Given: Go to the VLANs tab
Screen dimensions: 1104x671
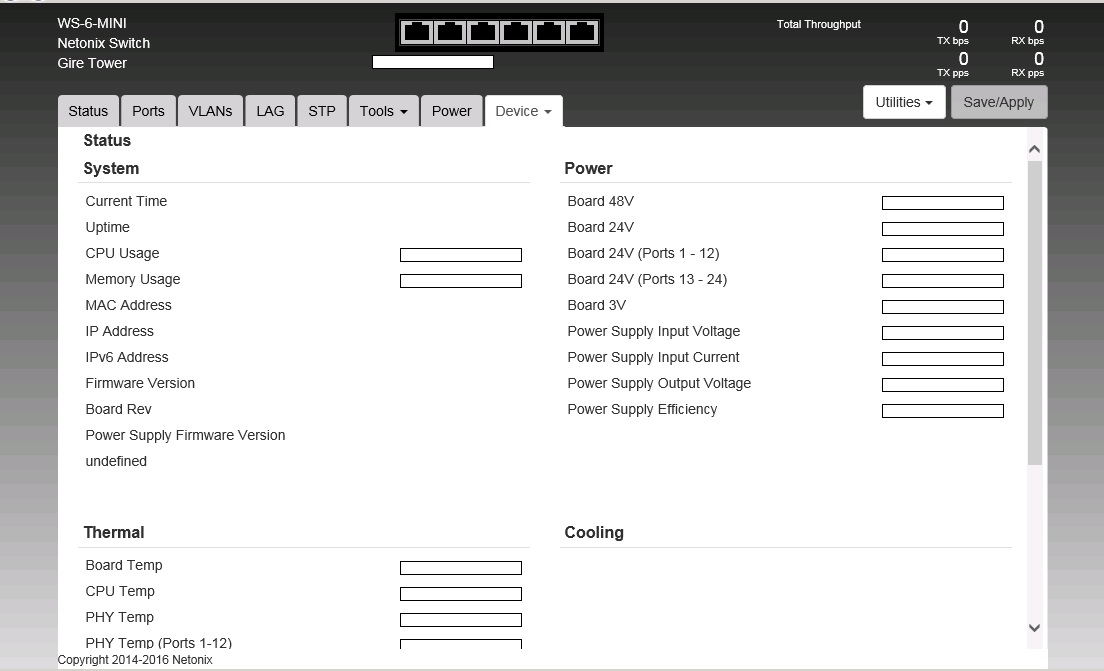Looking at the screenshot, I should click(x=210, y=111).
